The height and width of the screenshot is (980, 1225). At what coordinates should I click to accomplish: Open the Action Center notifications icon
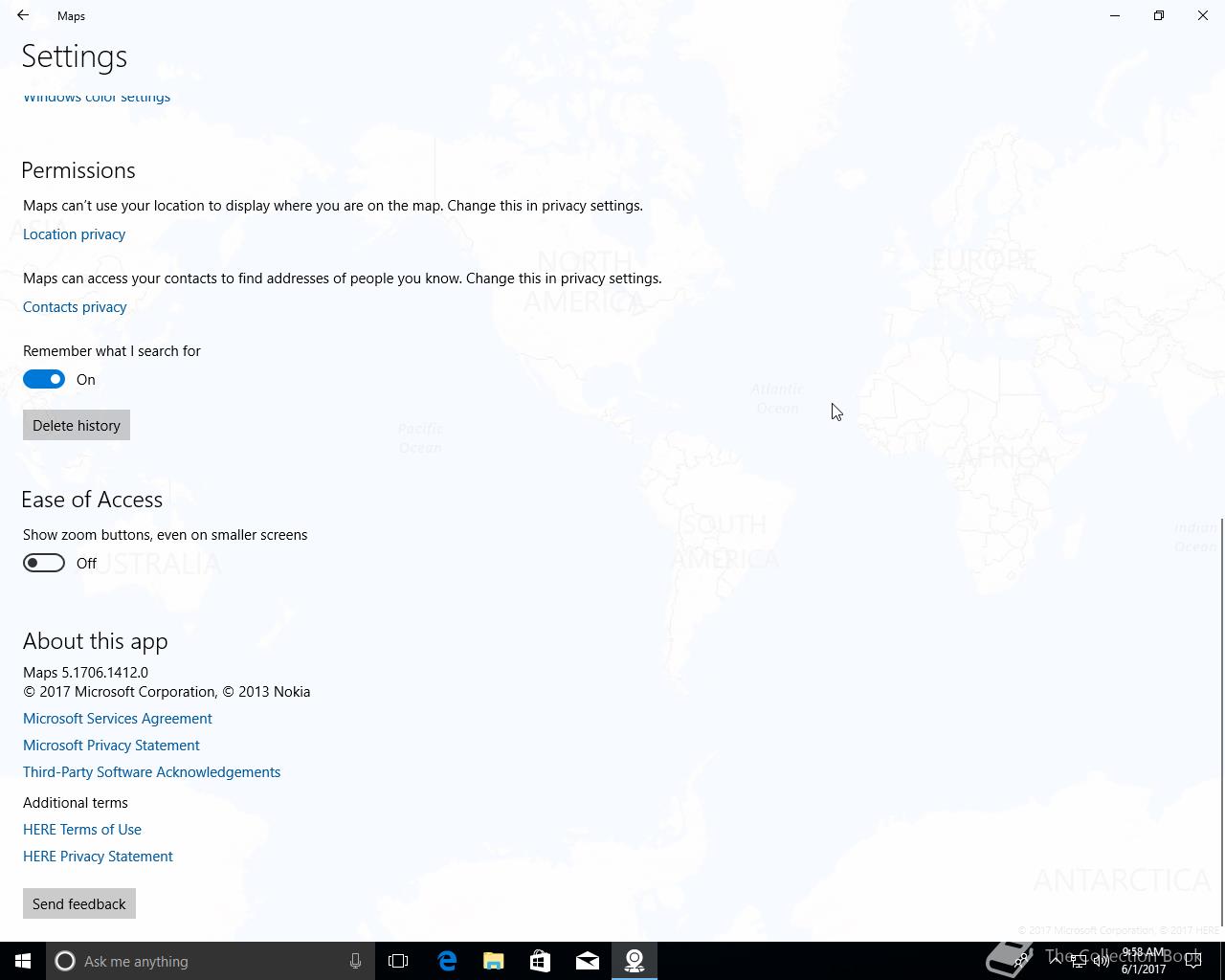click(x=1193, y=961)
